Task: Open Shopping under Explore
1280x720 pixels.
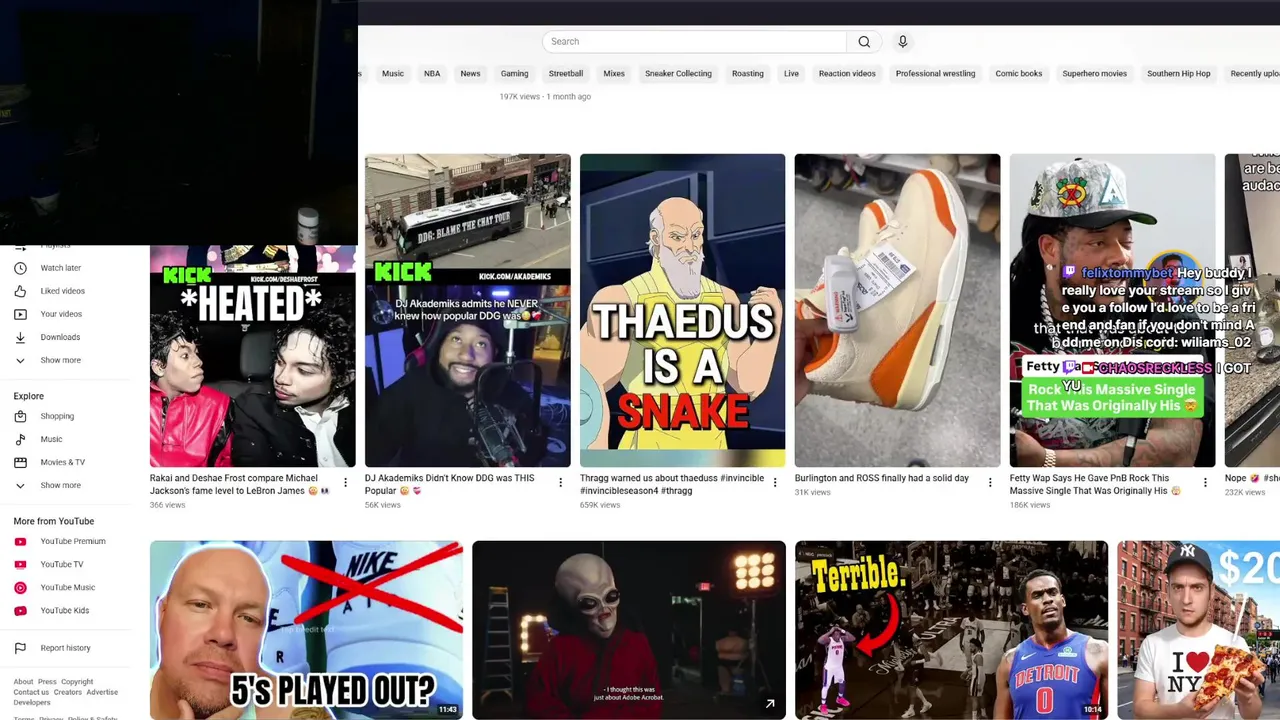Action: (x=57, y=416)
